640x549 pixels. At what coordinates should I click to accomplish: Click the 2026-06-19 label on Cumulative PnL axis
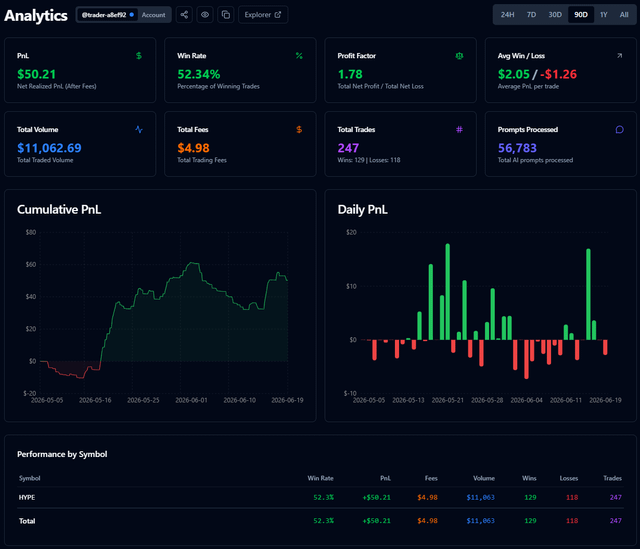tap(287, 400)
